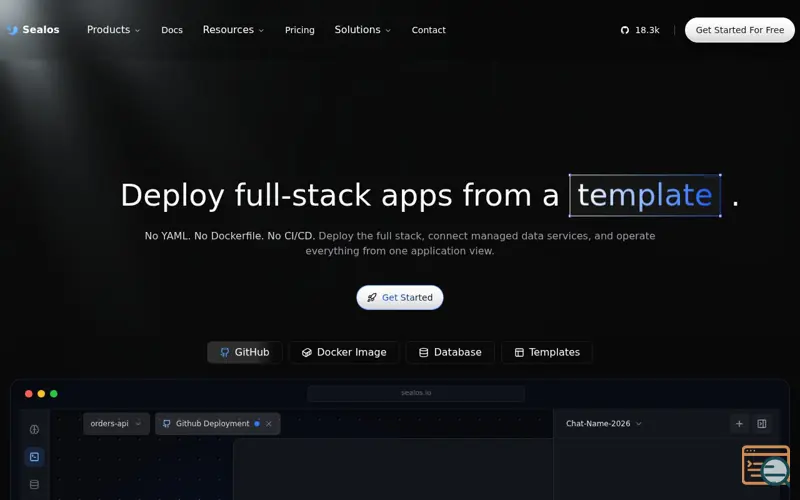Screen dimensions: 800x500
Task: Click the plus icon beside Chat-Name-2026
Action: click(x=739, y=423)
